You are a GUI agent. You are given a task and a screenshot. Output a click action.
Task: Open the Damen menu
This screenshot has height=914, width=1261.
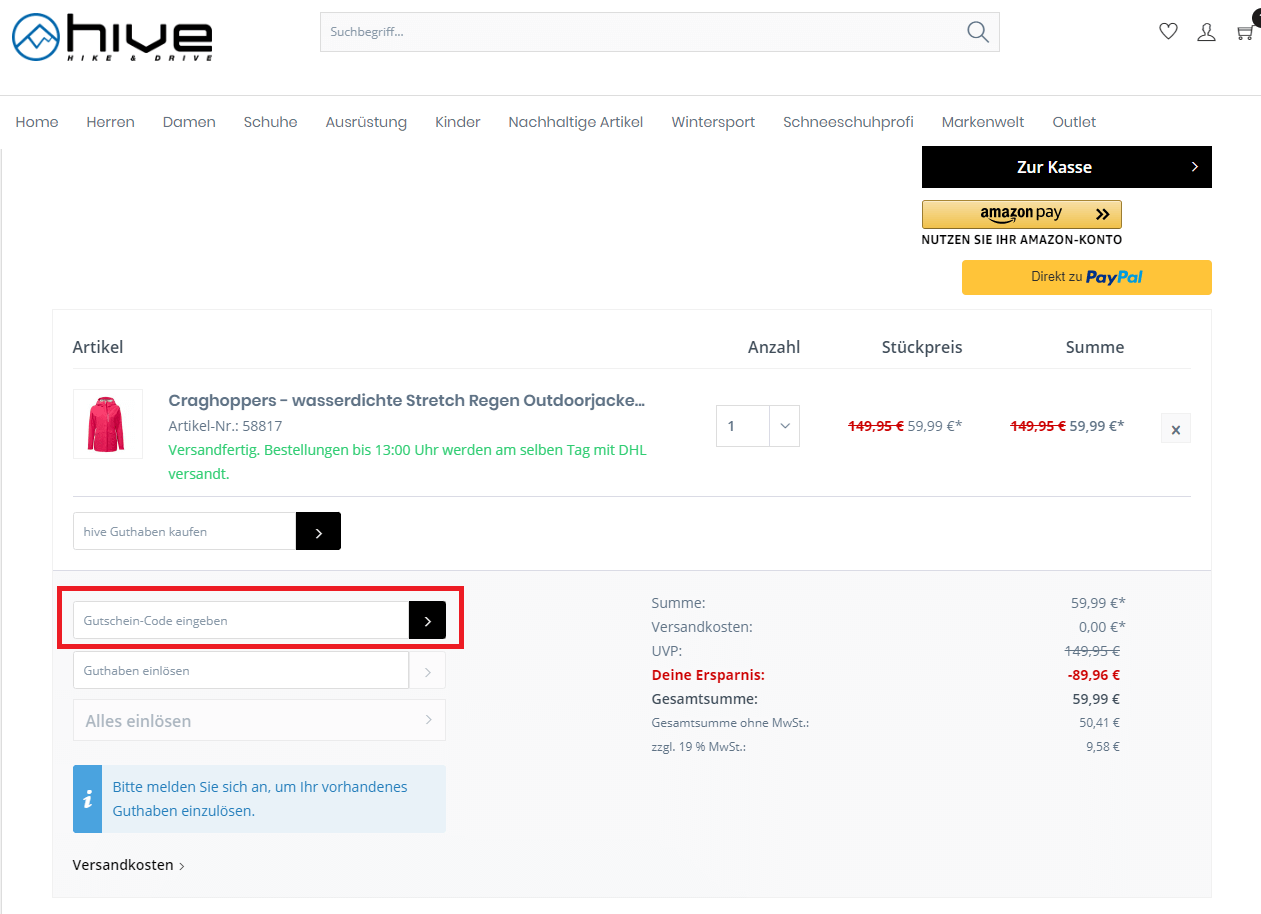tap(189, 122)
